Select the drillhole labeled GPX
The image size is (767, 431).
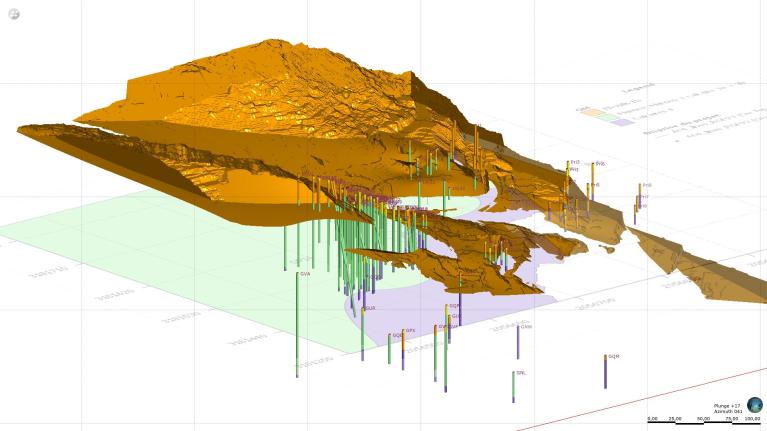(x=403, y=350)
